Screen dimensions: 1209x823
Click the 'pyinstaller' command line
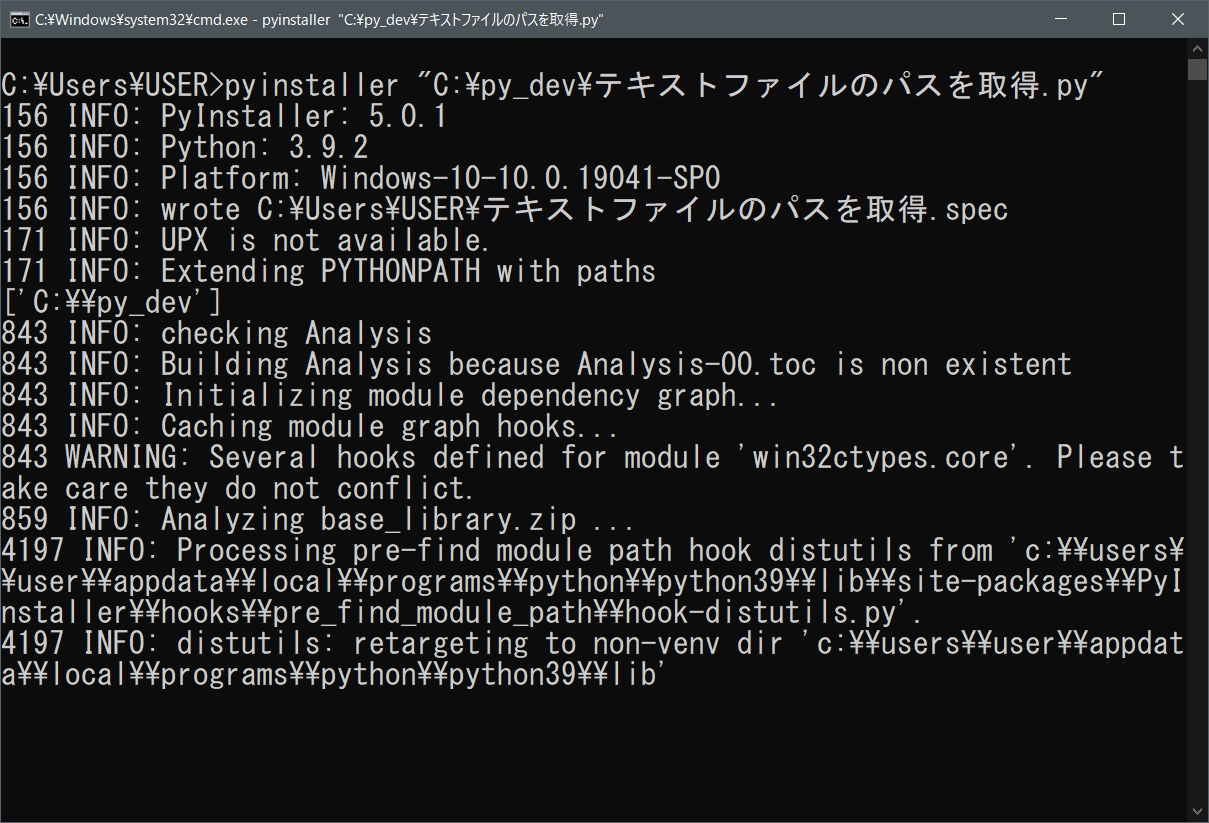(551, 86)
